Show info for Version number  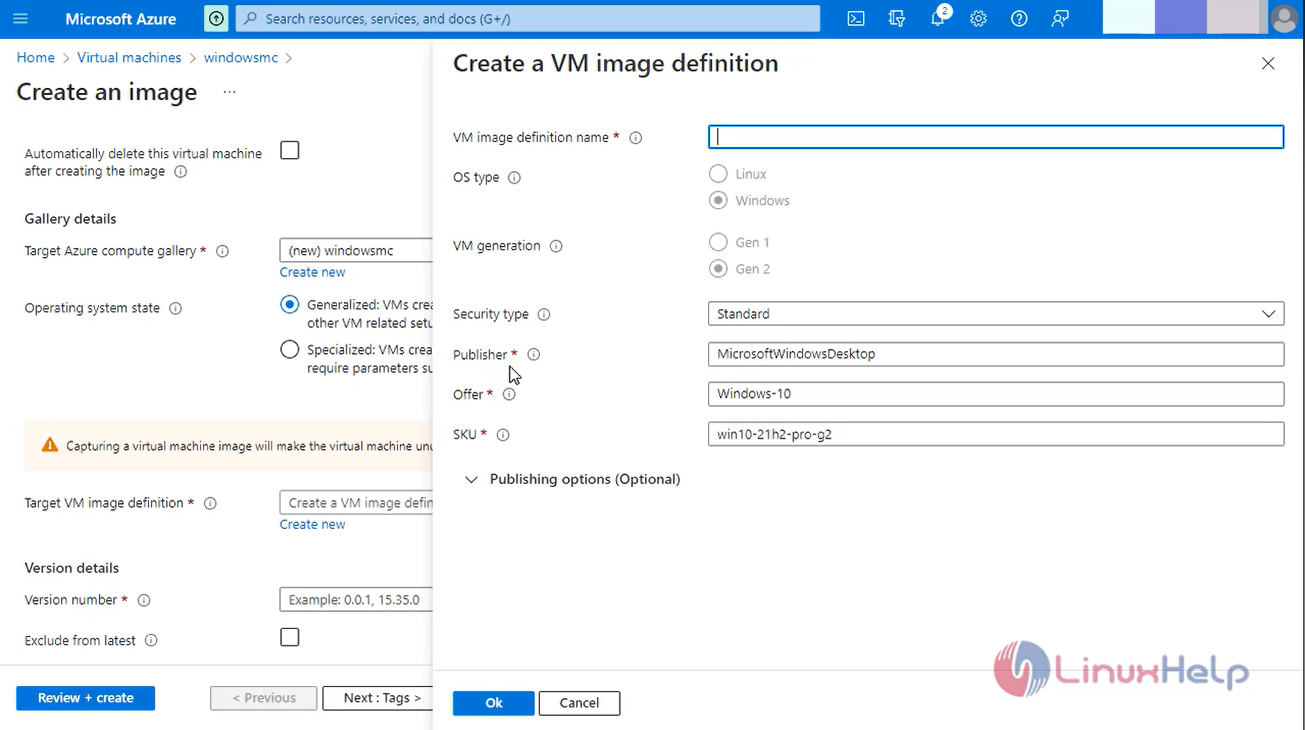[x=143, y=600]
